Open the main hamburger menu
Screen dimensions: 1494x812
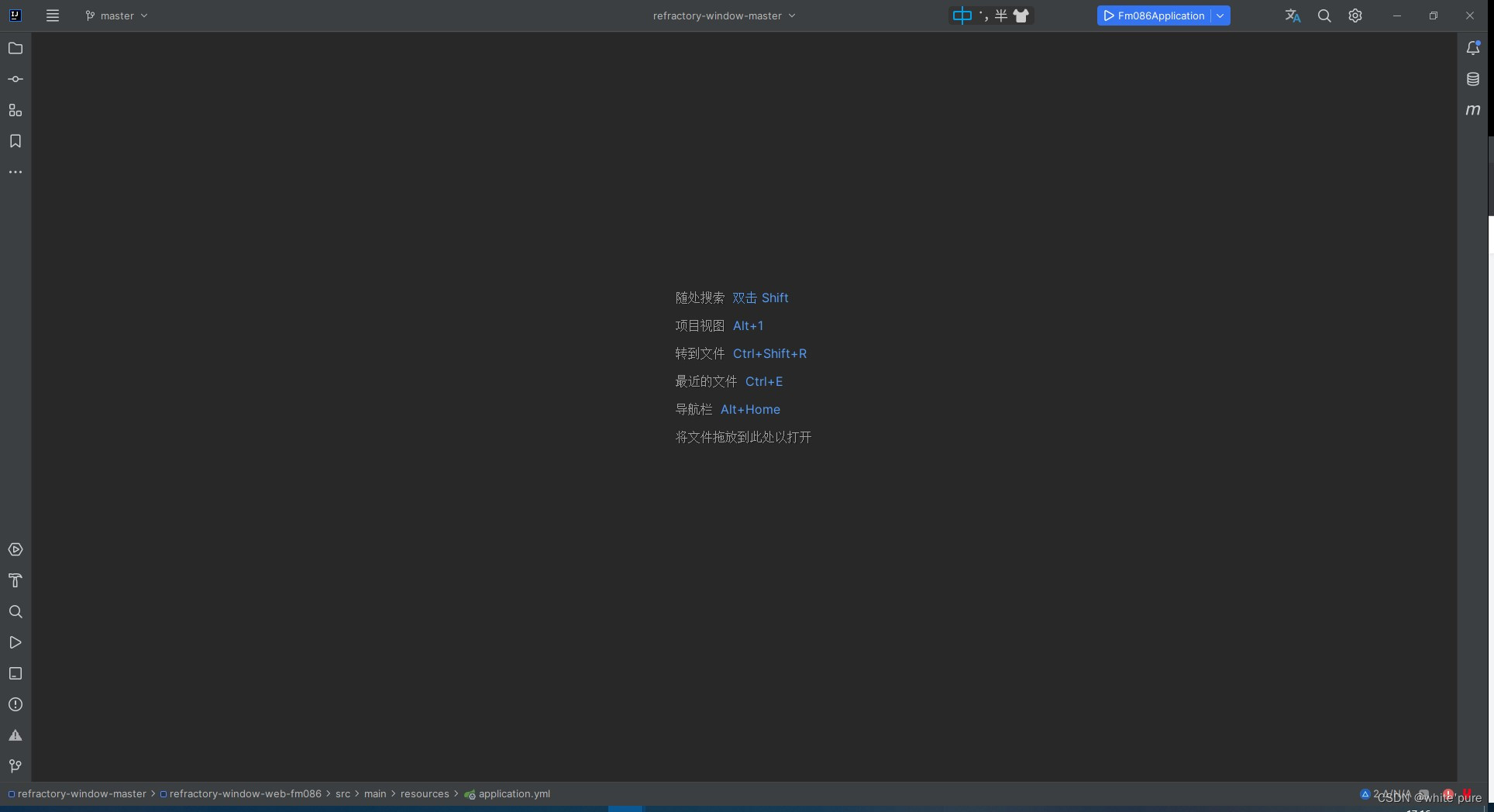pos(53,15)
